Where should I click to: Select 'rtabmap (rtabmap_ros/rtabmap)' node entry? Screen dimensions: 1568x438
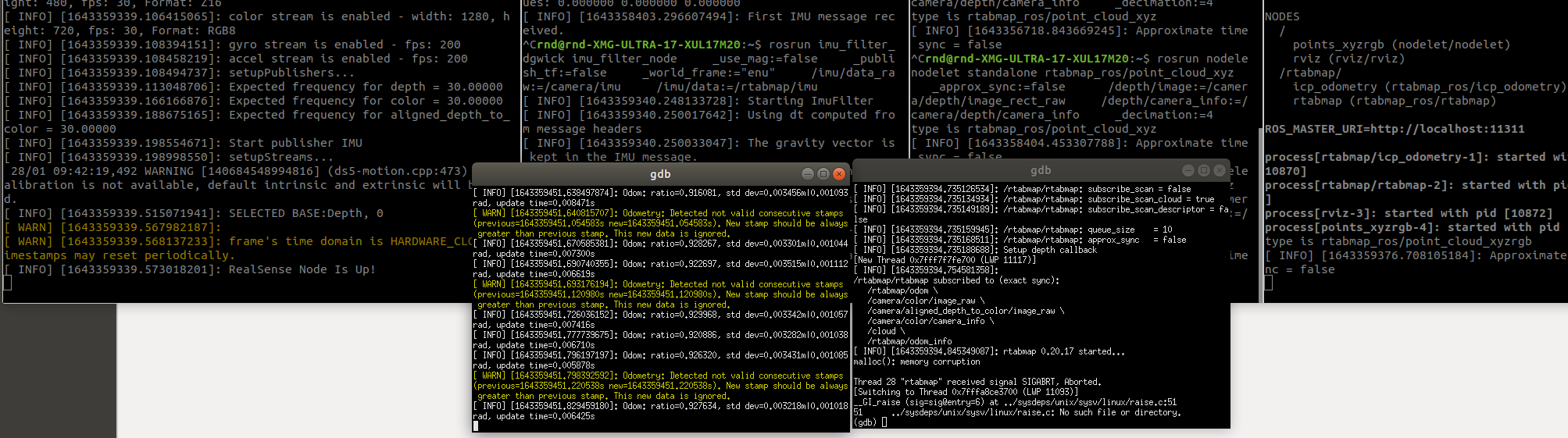1394,101
